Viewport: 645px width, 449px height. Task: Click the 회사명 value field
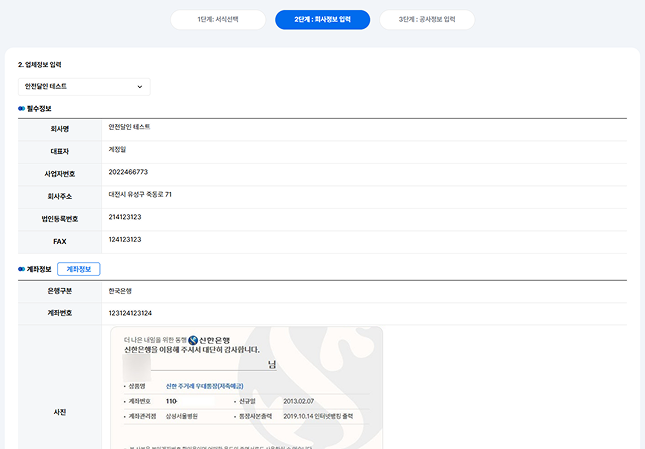129,127
